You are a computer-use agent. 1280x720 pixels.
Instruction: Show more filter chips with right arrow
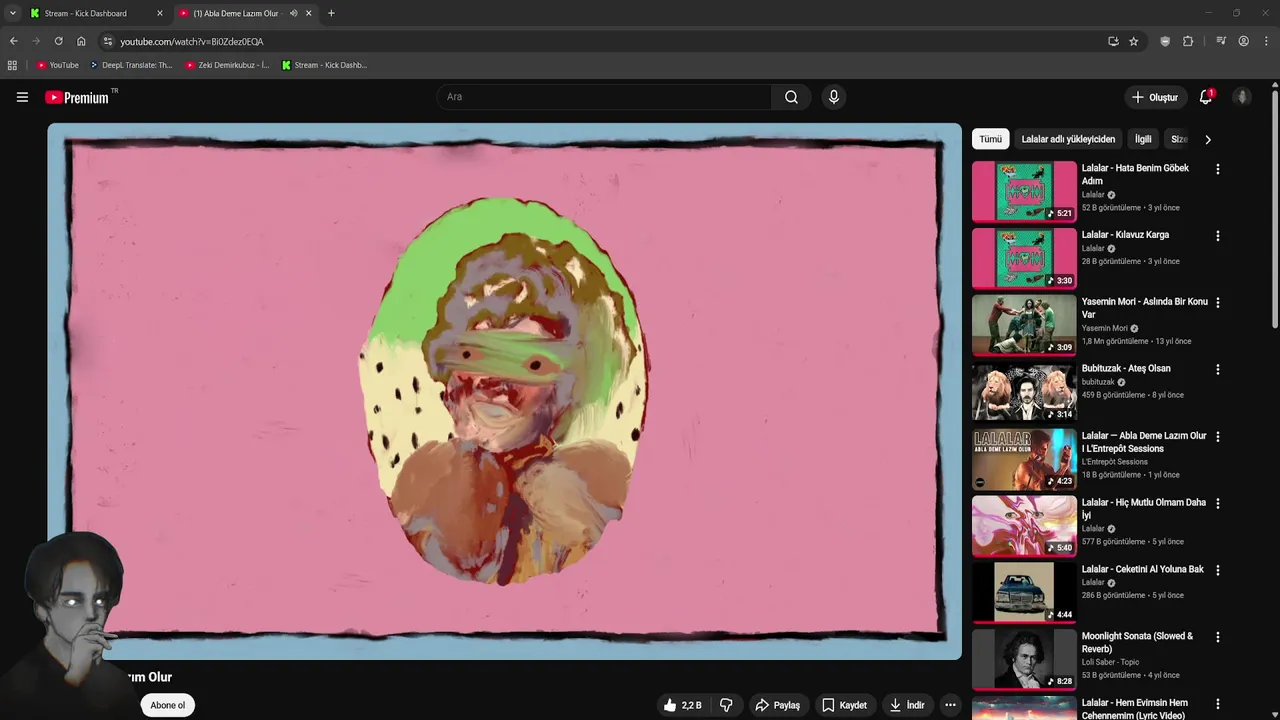1207,139
